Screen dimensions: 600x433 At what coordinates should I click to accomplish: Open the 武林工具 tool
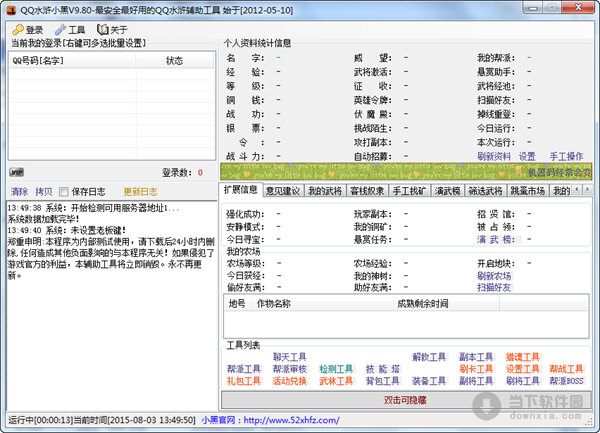[336, 381]
